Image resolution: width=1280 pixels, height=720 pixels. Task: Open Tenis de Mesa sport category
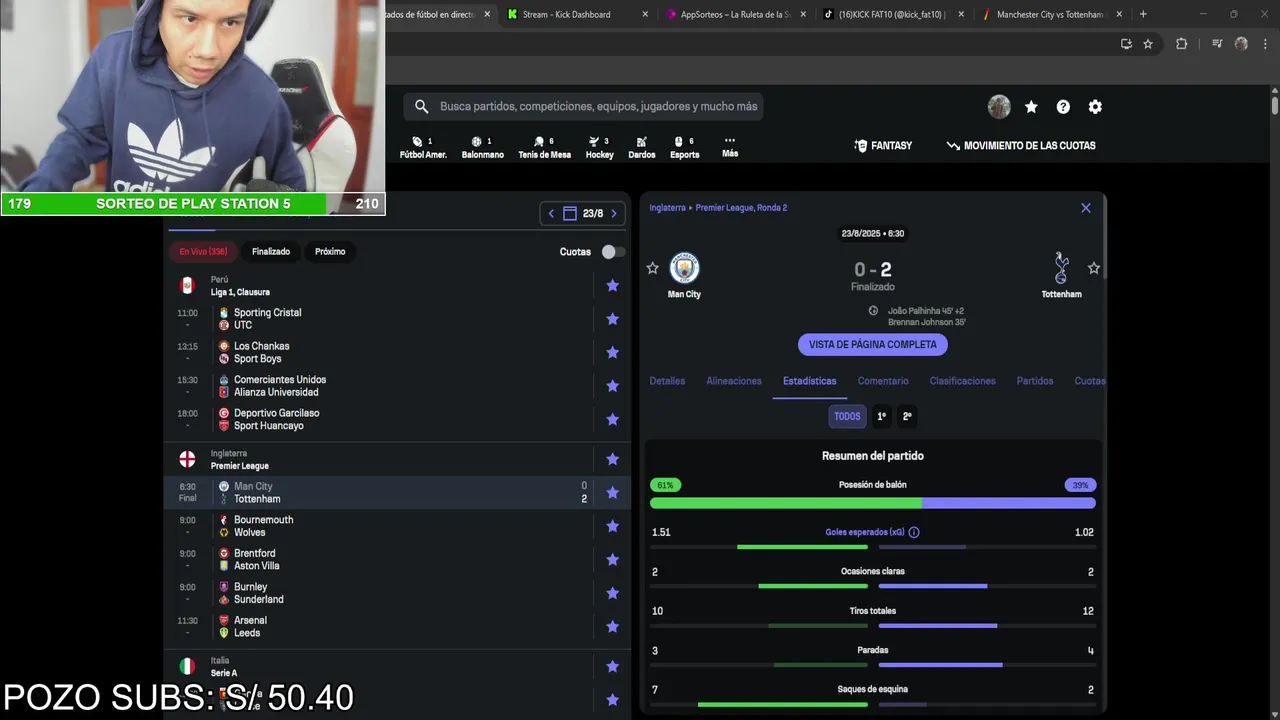click(x=544, y=147)
